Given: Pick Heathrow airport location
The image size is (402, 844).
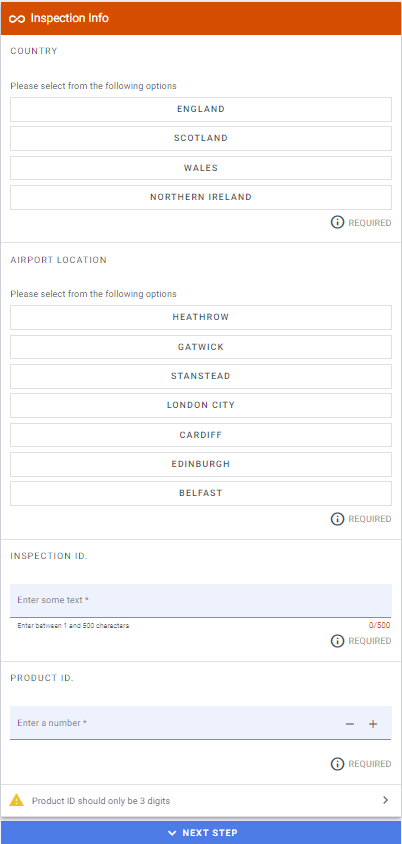Looking at the screenshot, I should point(201,318).
